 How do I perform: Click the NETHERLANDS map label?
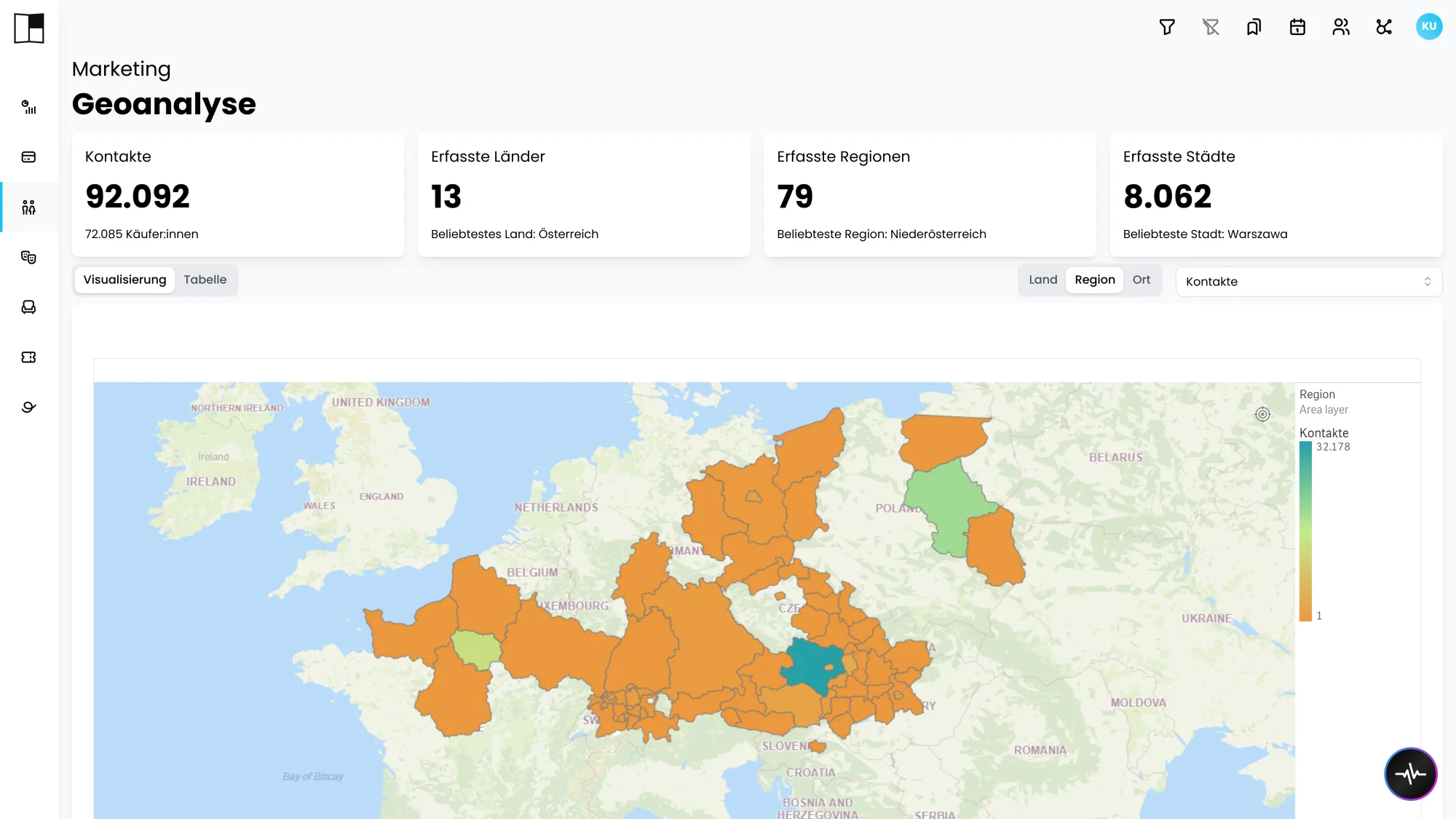point(556,507)
